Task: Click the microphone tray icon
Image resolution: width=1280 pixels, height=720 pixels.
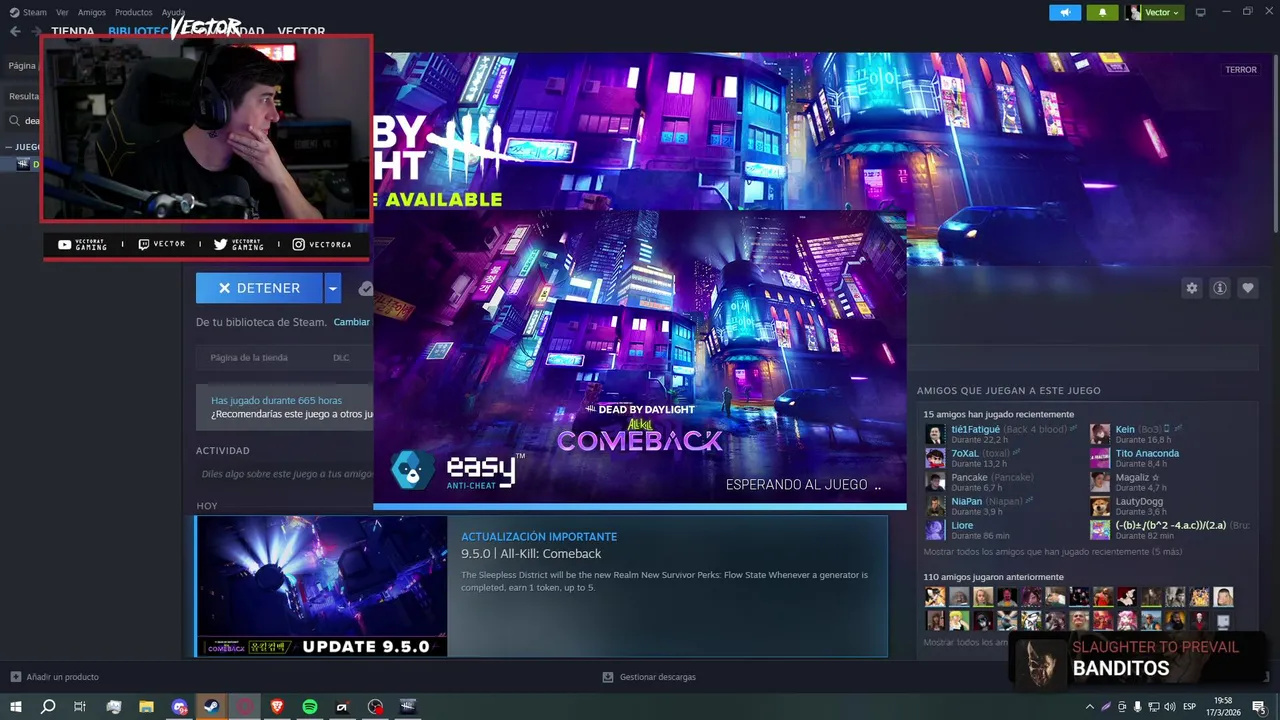Action: click(1137, 706)
